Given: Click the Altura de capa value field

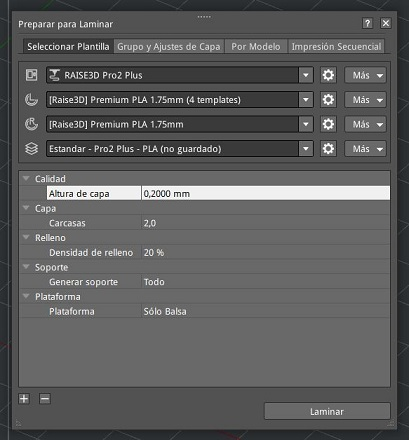Looking at the screenshot, I should point(266,193).
